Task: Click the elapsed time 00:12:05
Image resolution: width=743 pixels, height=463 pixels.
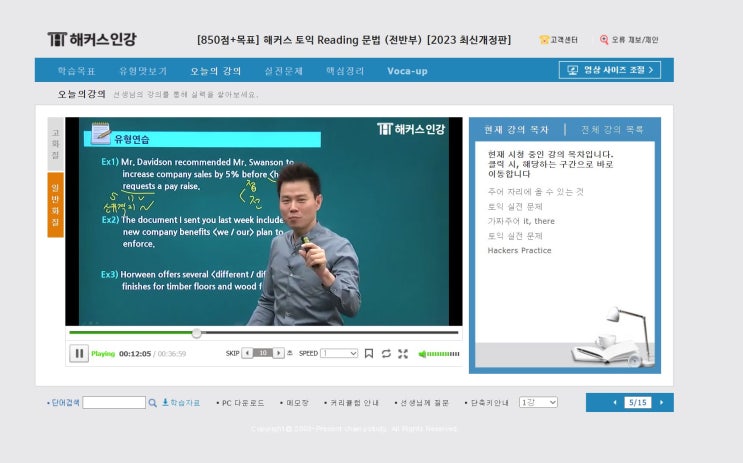Action: pos(135,354)
